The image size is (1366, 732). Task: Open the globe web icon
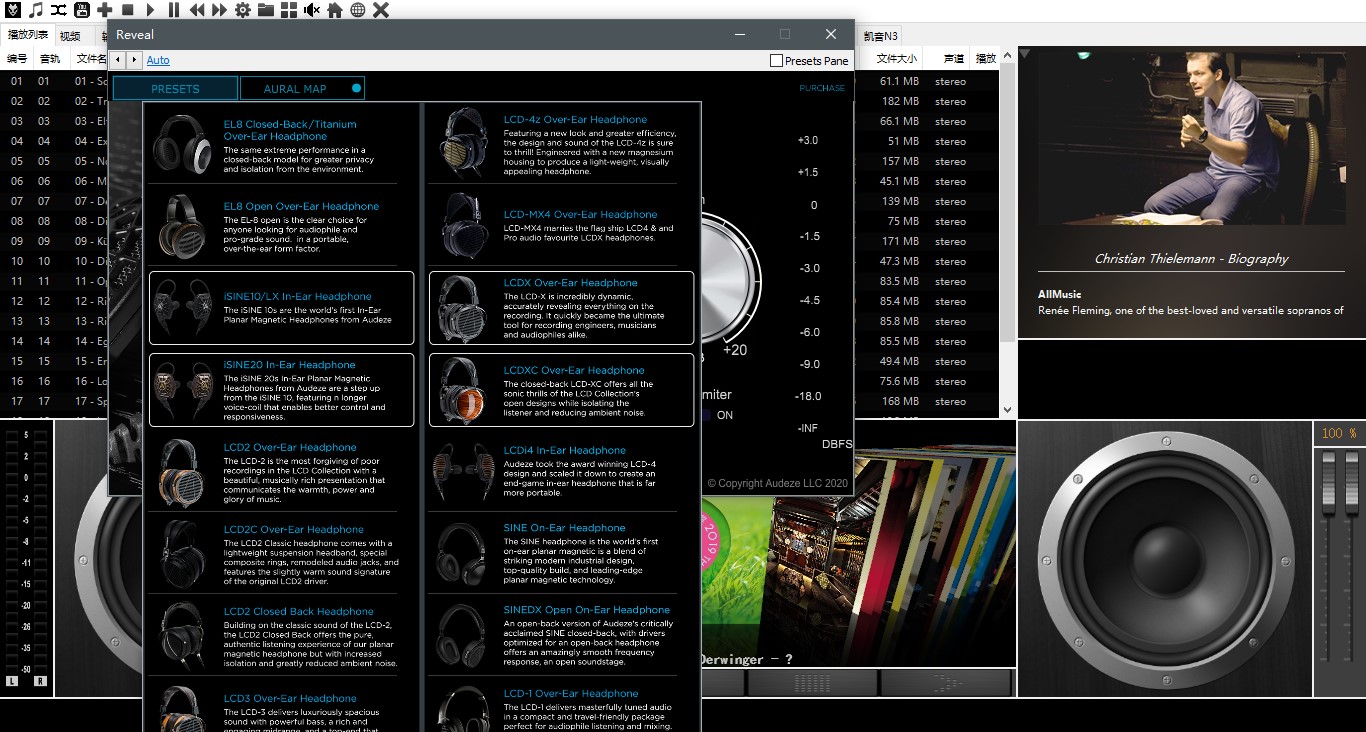(x=358, y=10)
